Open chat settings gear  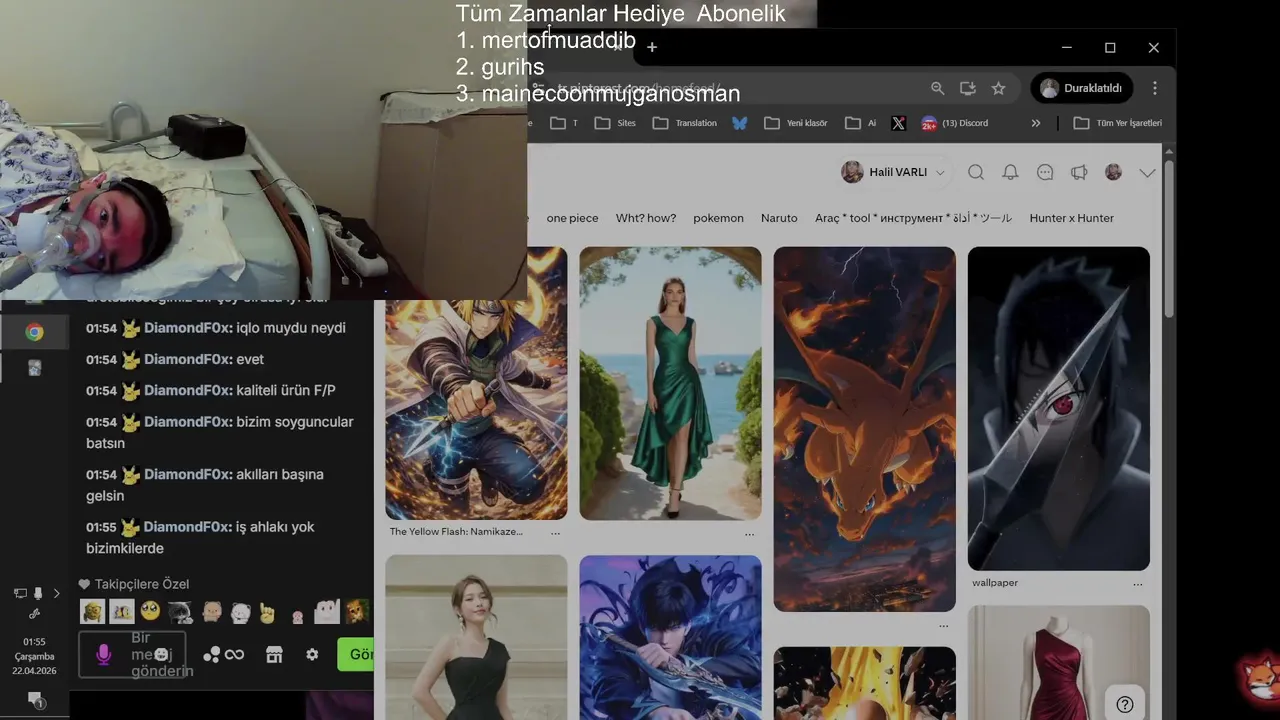(x=312, y=654)
